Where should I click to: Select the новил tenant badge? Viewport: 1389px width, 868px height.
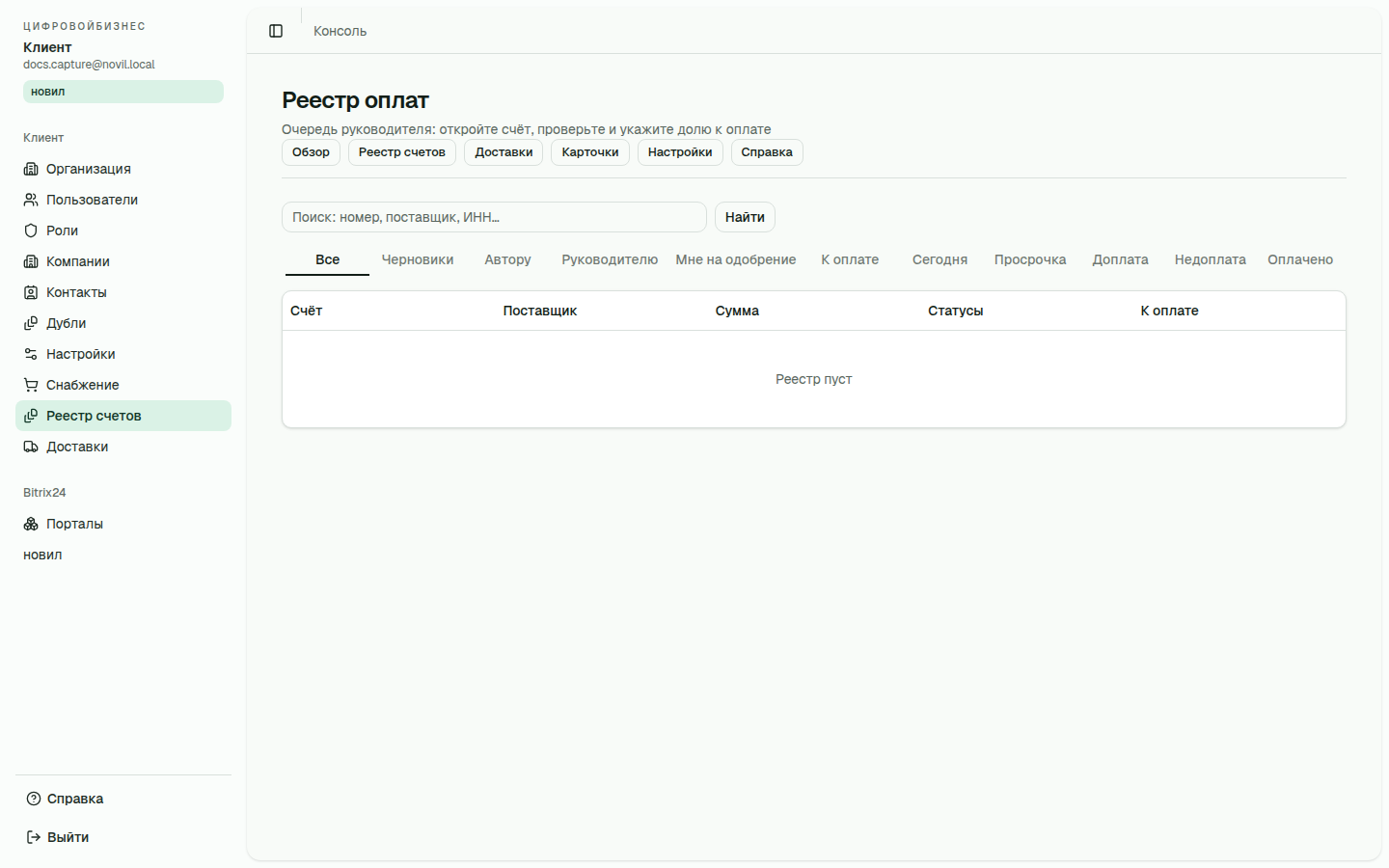tap(123, 92)
